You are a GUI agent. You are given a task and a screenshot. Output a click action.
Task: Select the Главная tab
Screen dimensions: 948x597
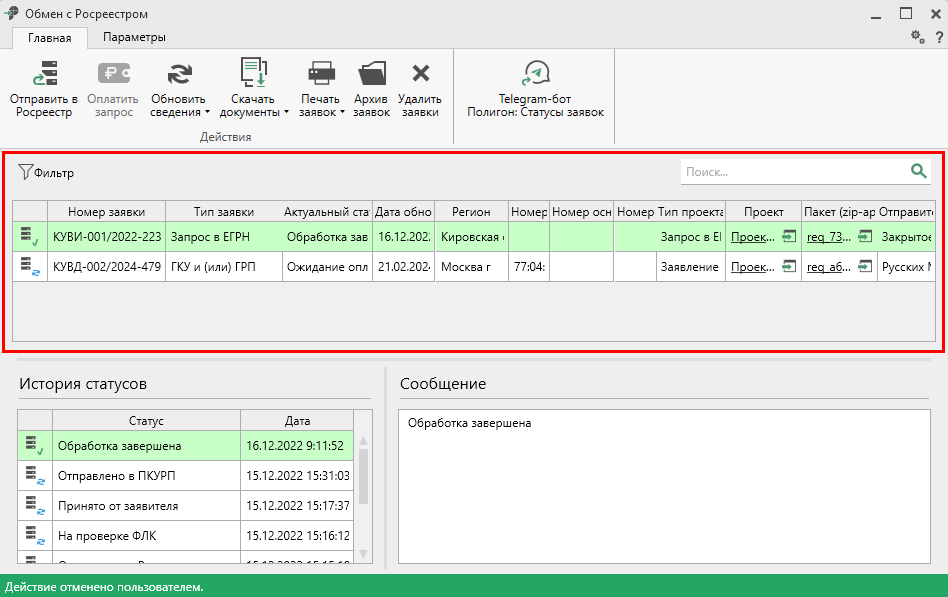point(50,37)
